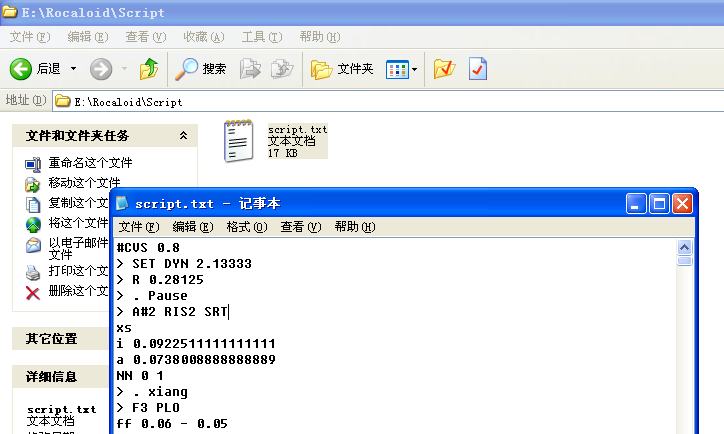Viewport: 724px width, 434px height.
Task: Click the rename file task icon
Action: [x=33, y=164]
